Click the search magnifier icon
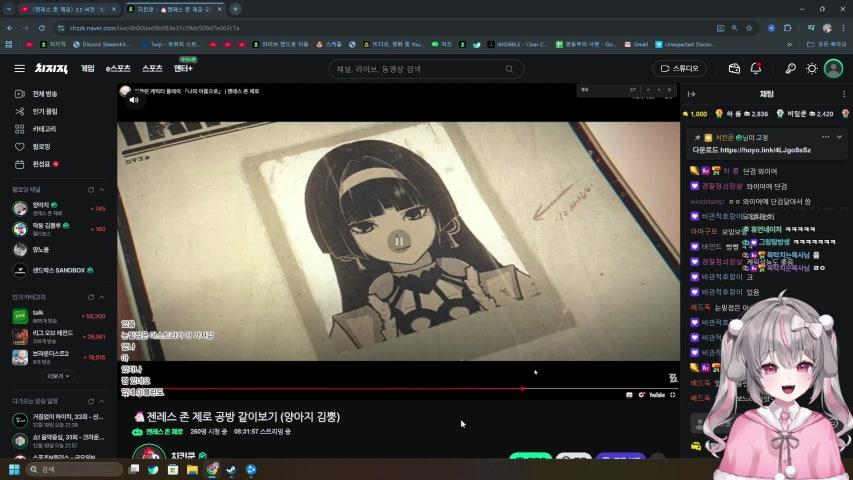Viewport: 853px width, 480px height. [x=509, y=69]
